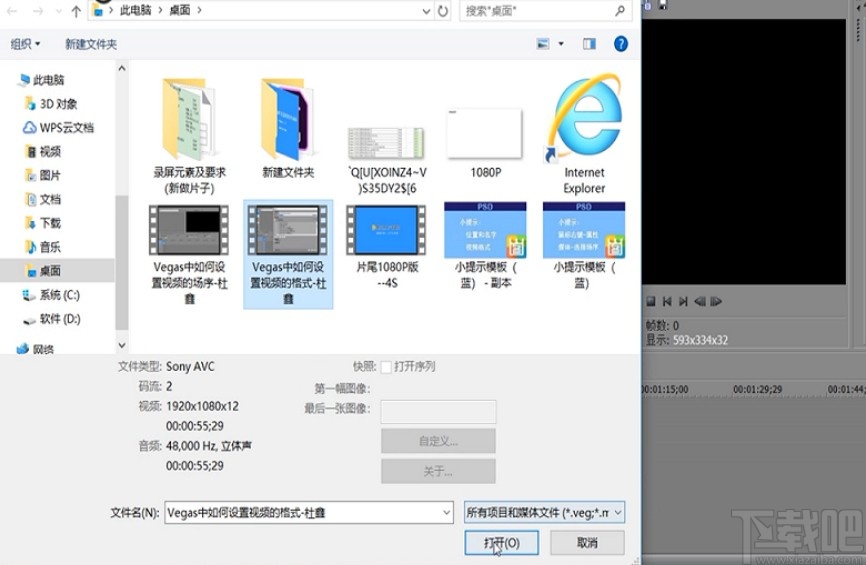The image size is (866, 565).
Task: Select 片尾1080P版--4S video file
Action: tap(387, 246)
